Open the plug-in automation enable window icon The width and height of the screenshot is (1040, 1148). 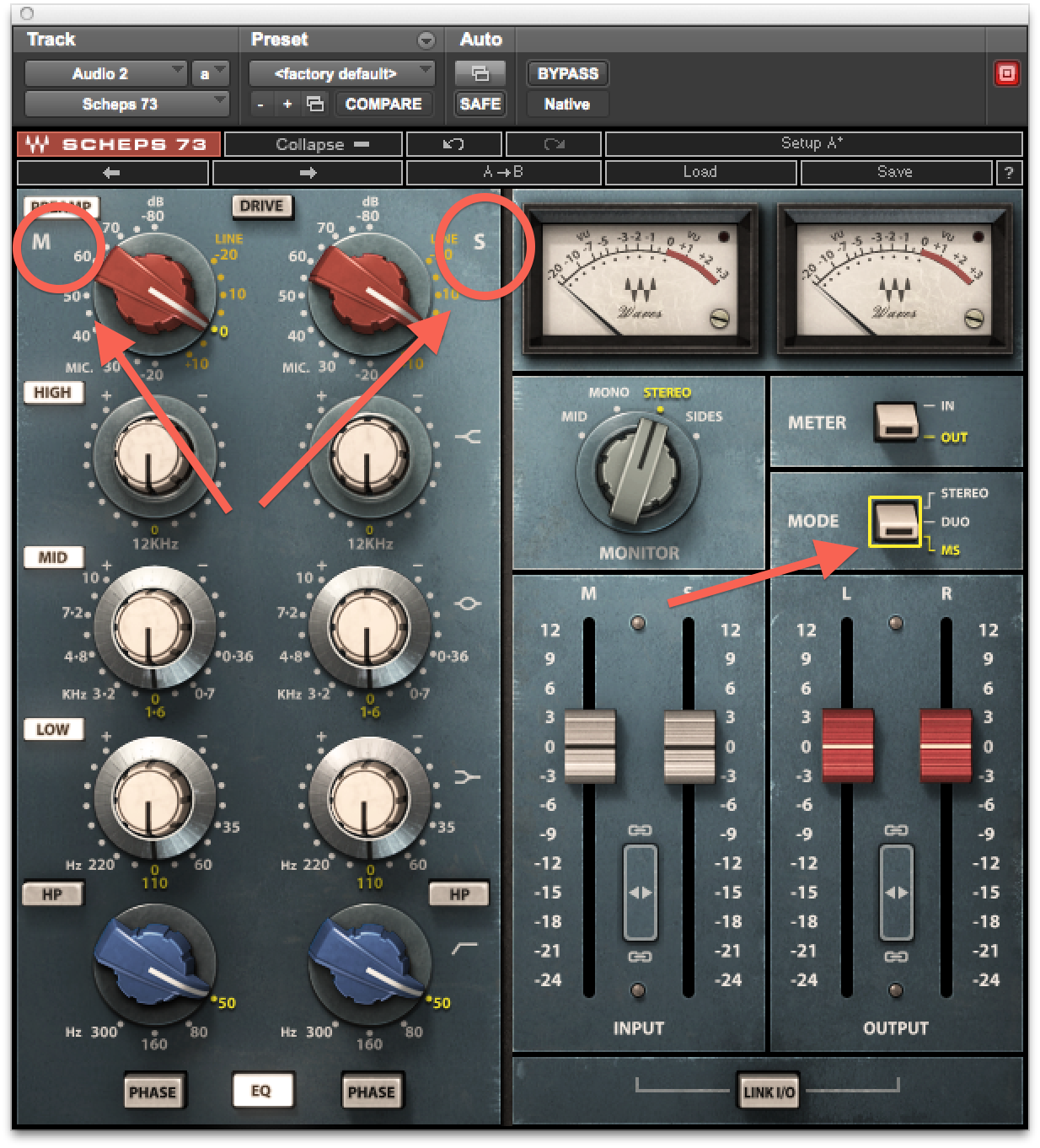[480, 73]
